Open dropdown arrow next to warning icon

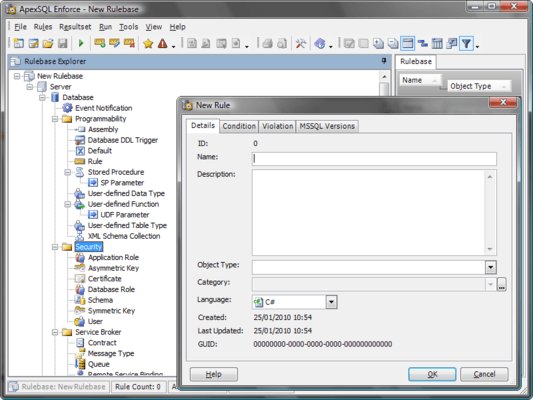pyautogui.click(x=173, y=47)
